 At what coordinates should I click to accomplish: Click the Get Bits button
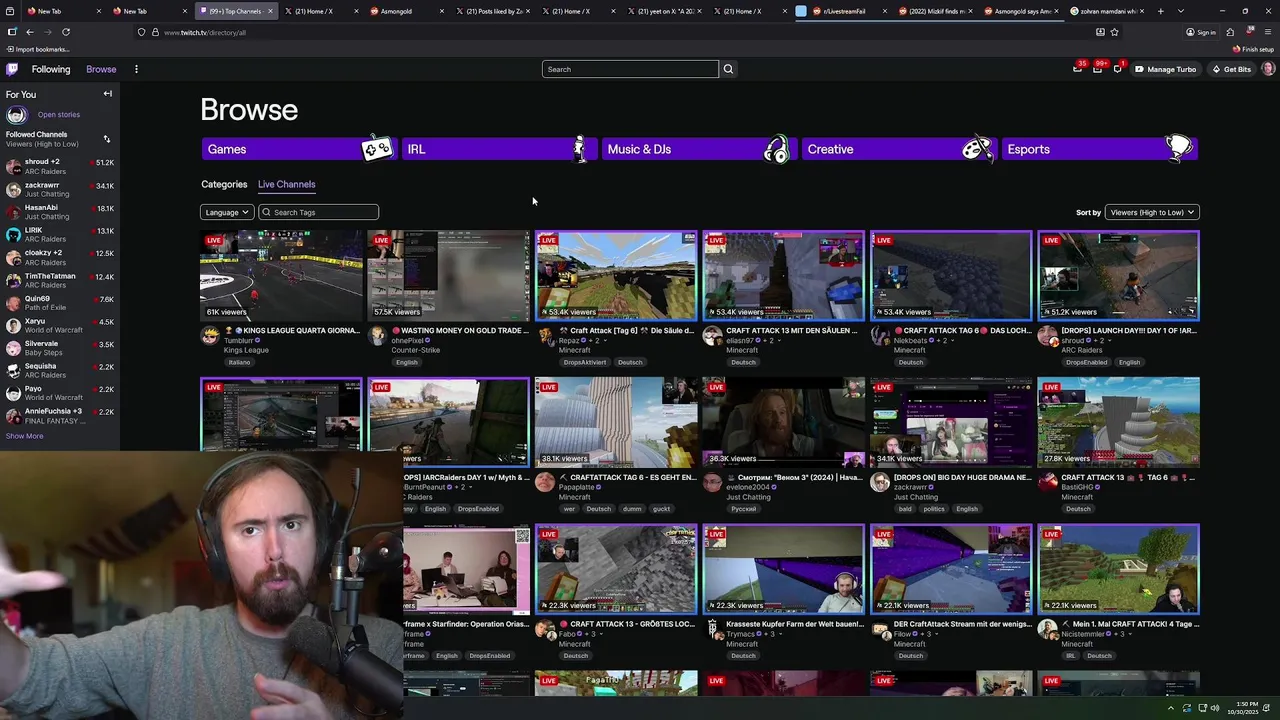[1231, 69]
